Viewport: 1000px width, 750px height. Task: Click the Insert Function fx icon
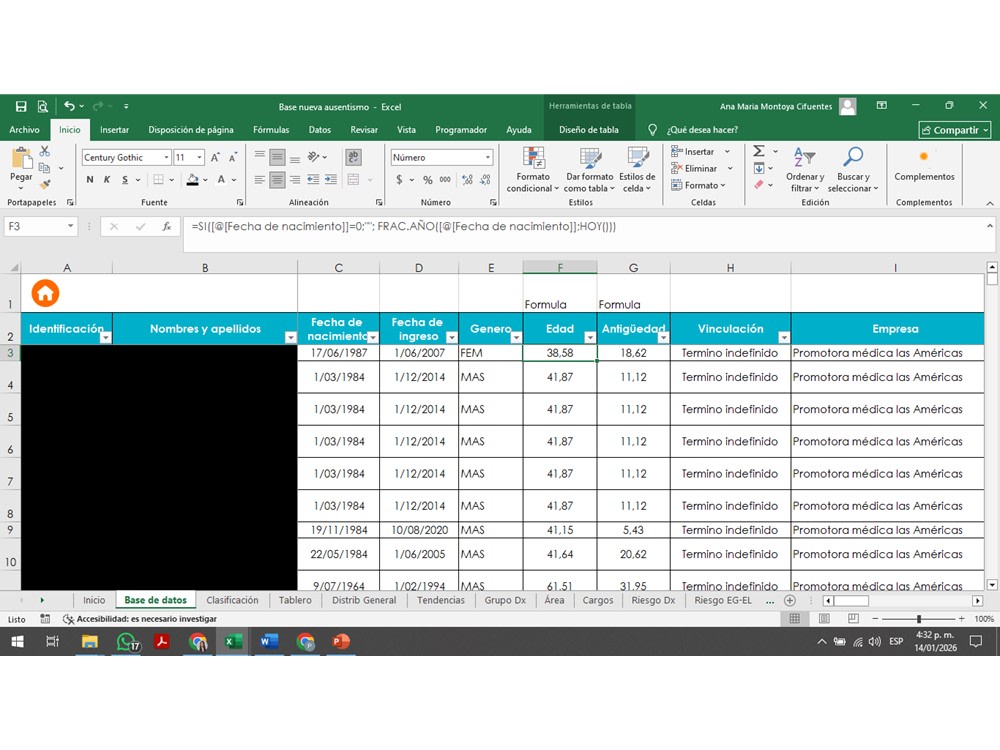(167, 226)
